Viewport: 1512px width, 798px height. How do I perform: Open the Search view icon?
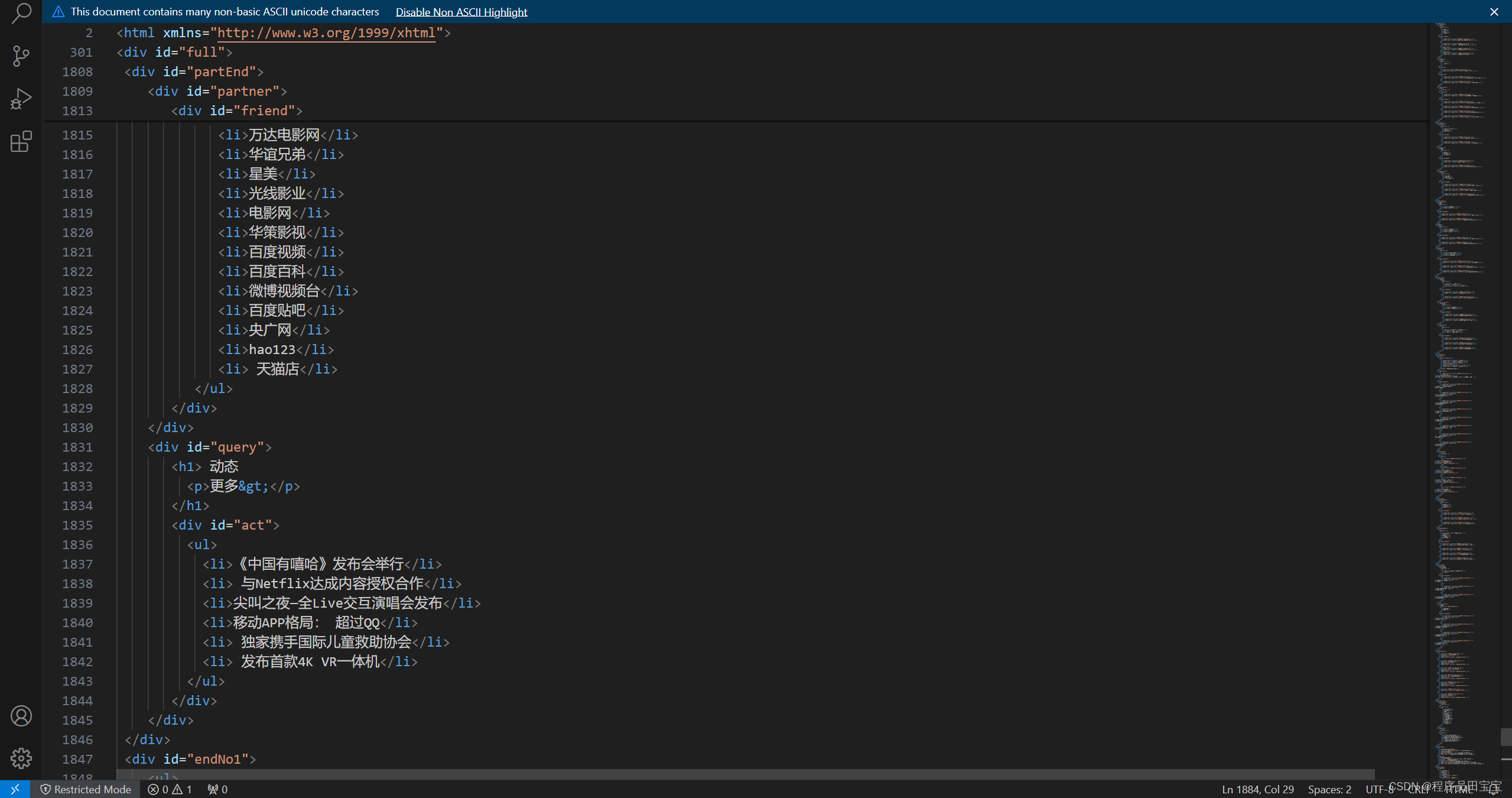point(21,13)
